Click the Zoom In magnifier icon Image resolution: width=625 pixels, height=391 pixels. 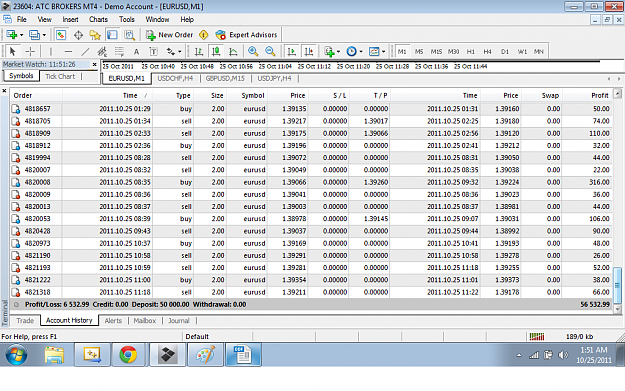click(253, 51)
